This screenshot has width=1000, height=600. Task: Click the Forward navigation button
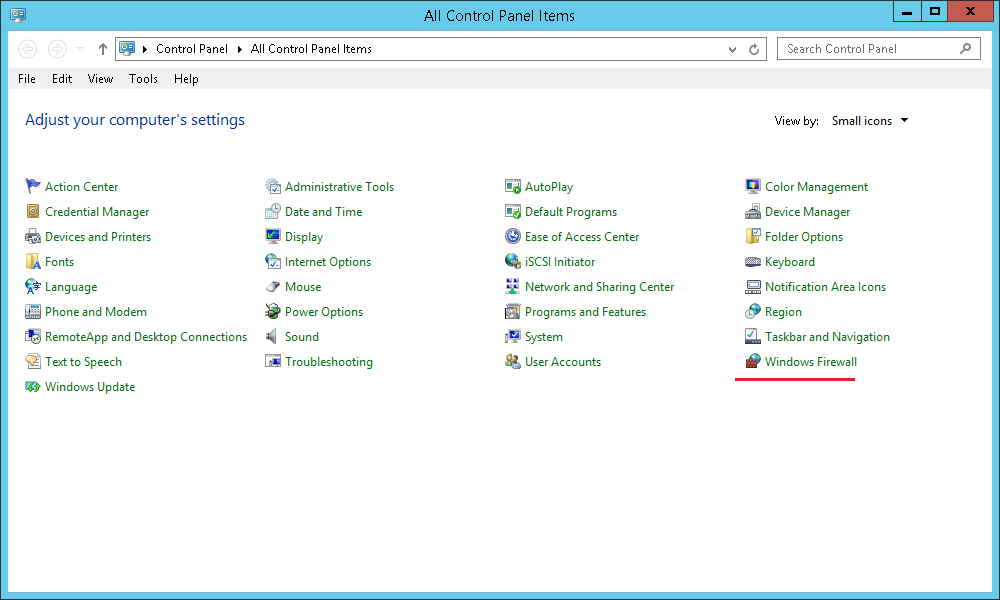click(57, 48)
